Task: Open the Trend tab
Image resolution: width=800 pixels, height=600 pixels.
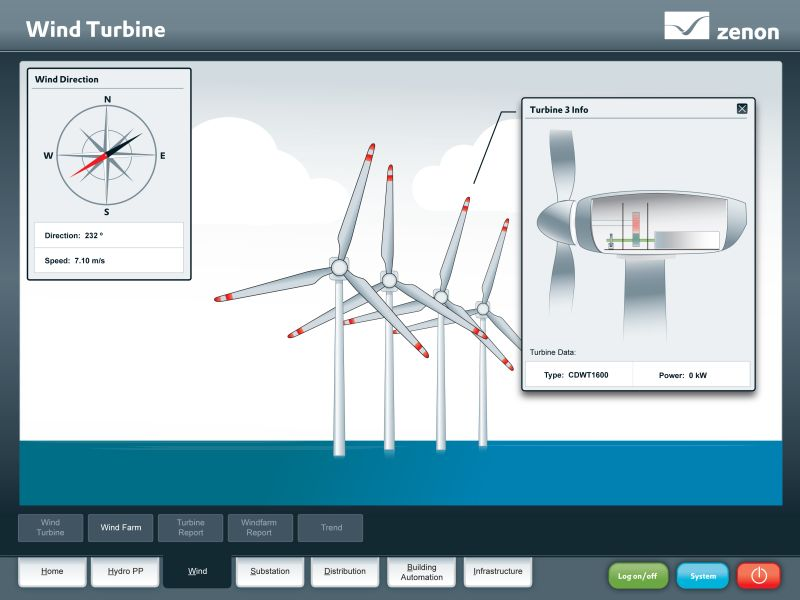Action: [331, 527]
